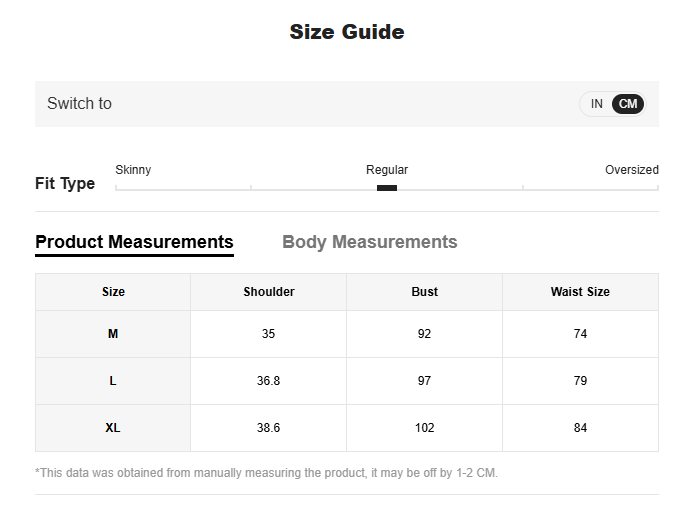This screenshot has height=508, width=679.
Task: Click the Switch to label
Action: 79,104
